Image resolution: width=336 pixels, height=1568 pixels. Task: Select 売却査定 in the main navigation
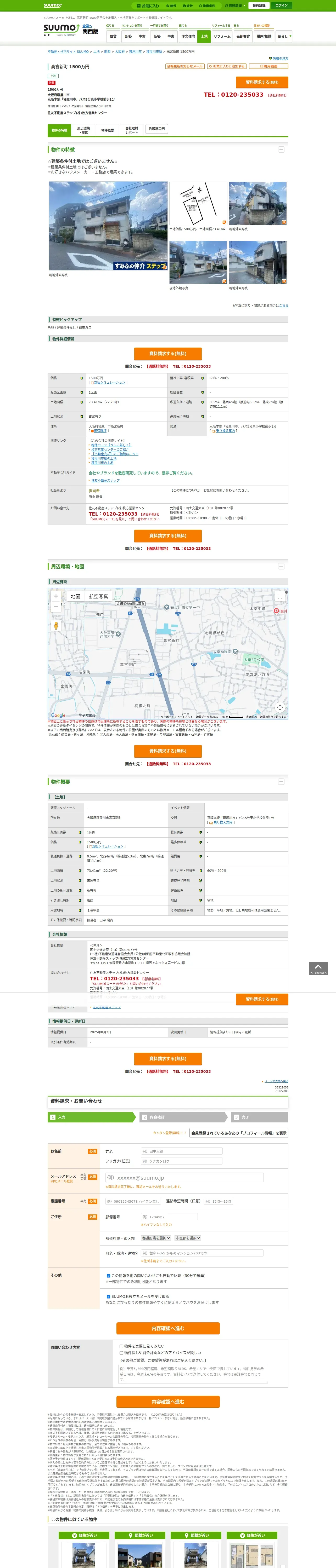(x=243, y=37)
